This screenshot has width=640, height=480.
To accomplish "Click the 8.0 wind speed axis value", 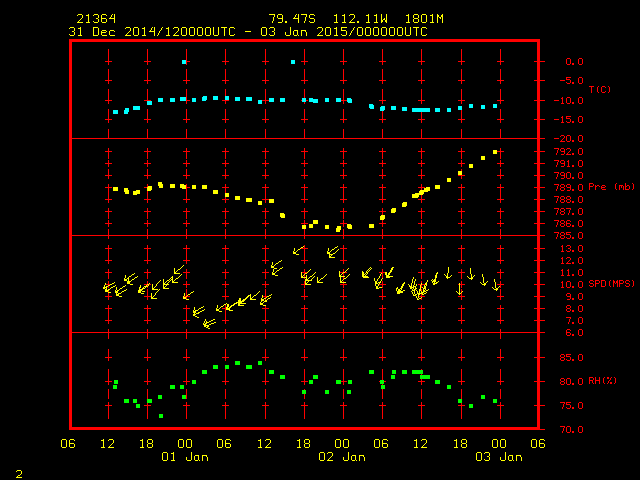I will pos(574,309).
